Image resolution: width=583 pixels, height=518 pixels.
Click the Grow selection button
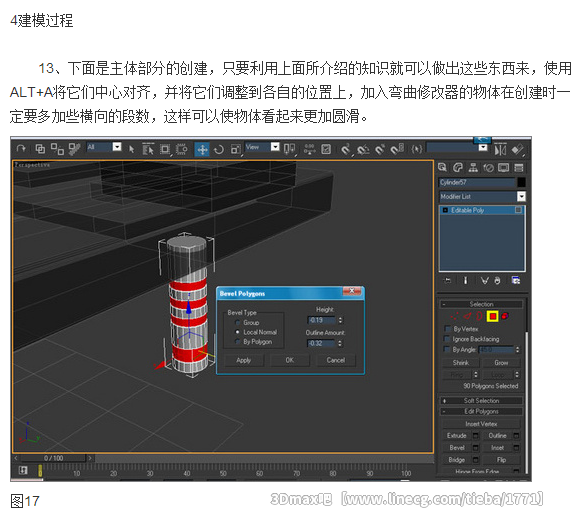501,363
